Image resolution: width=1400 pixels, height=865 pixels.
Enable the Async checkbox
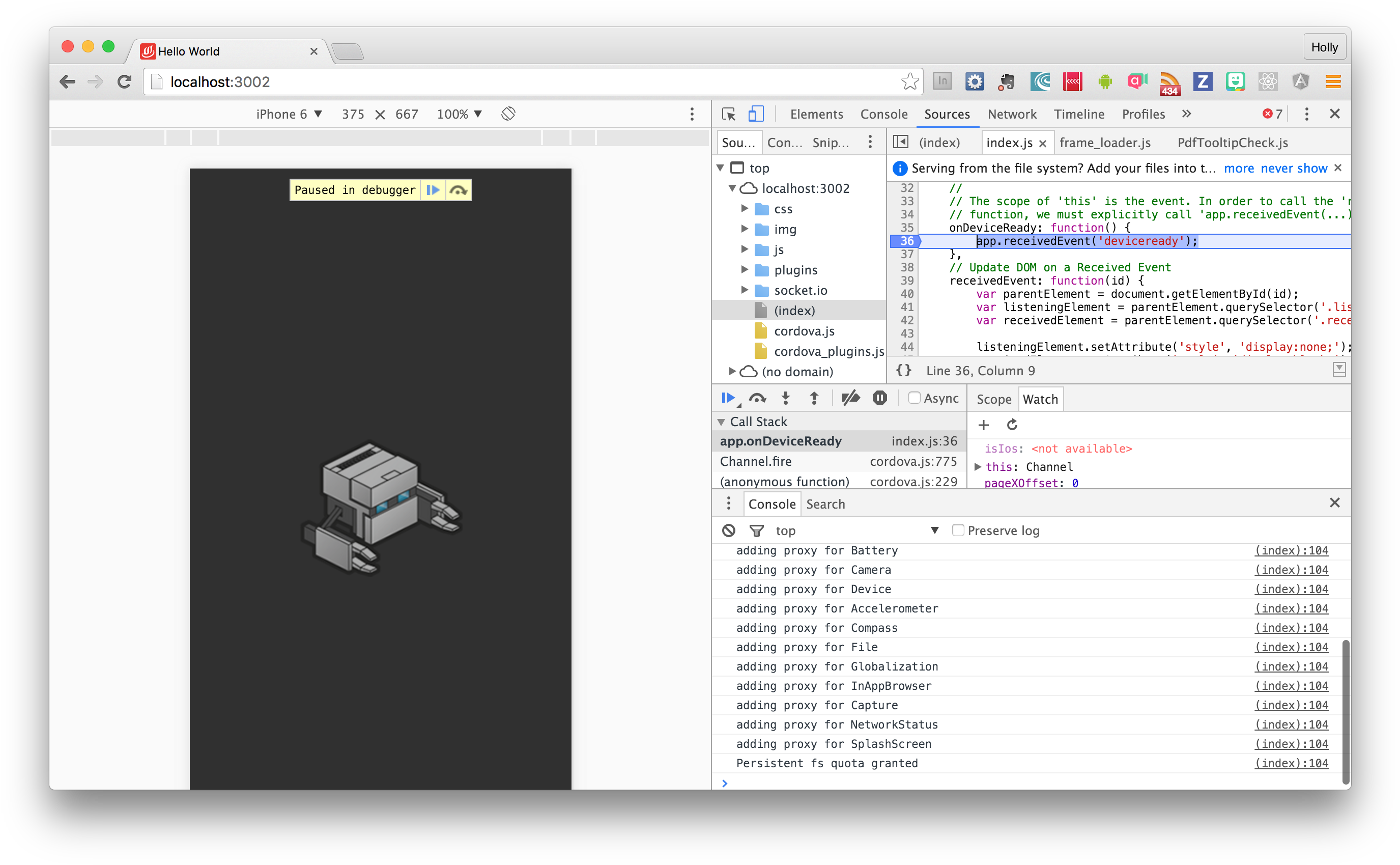914,398
